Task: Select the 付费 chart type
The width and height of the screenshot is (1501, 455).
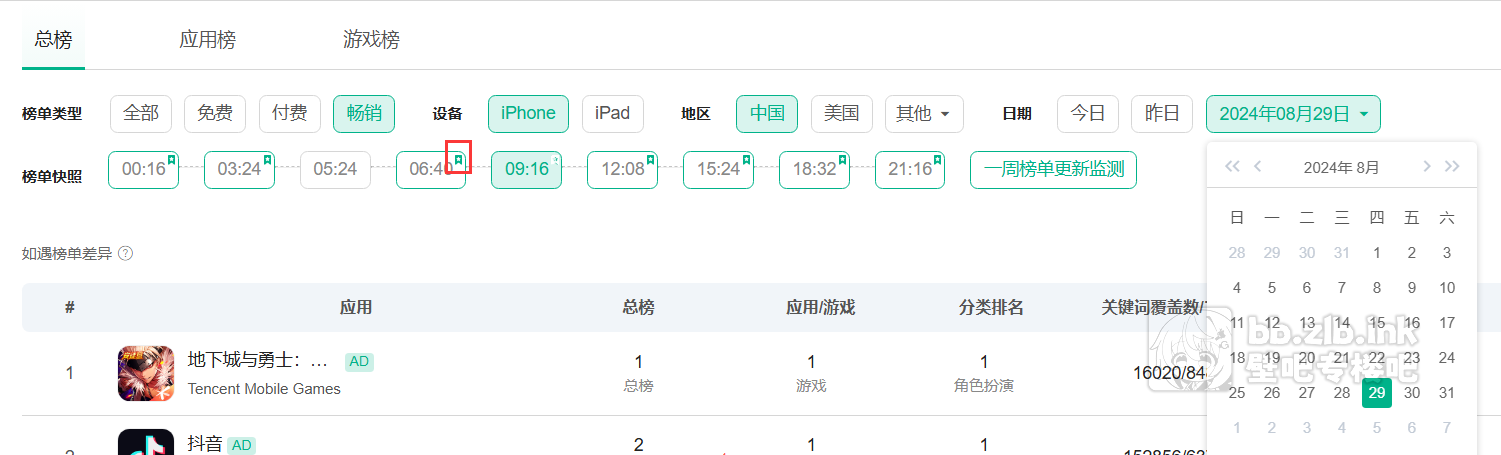Action: (289, 114)
